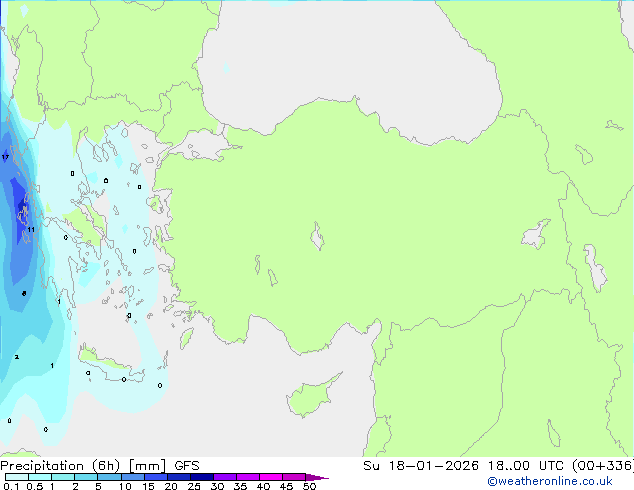This screenshot has width=634, height=490.
Task: Click the '8' precipitation value on map
Action: 24,294
